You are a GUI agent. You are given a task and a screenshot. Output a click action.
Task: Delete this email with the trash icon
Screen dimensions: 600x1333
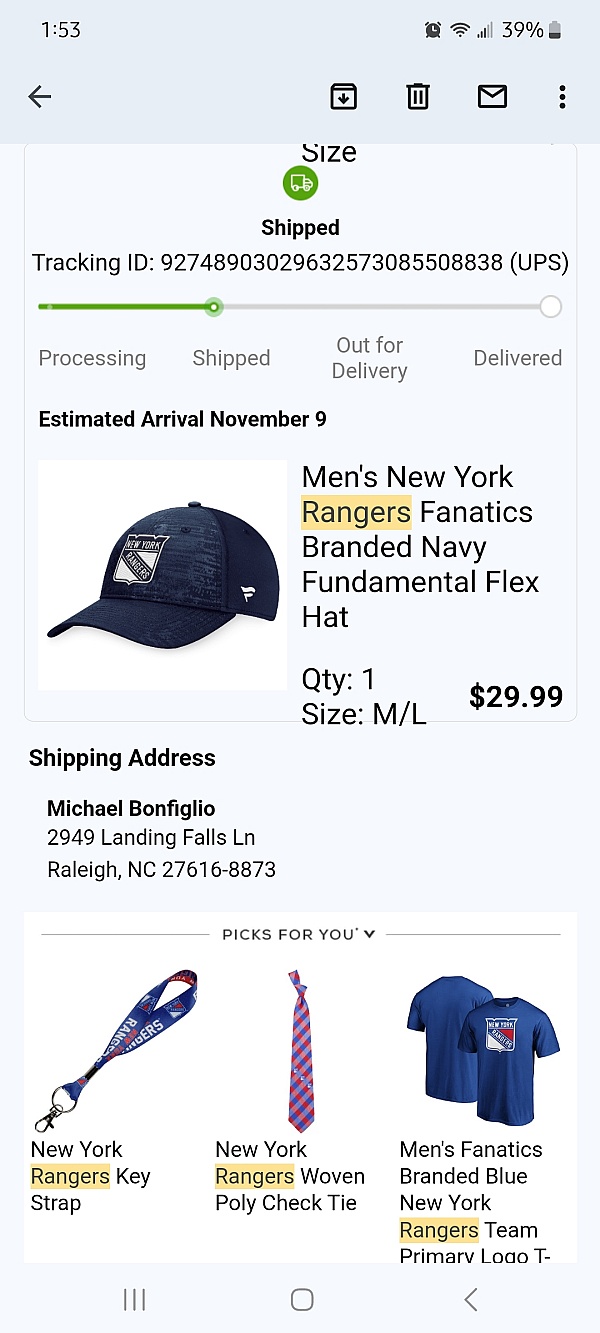pos(417,97)
